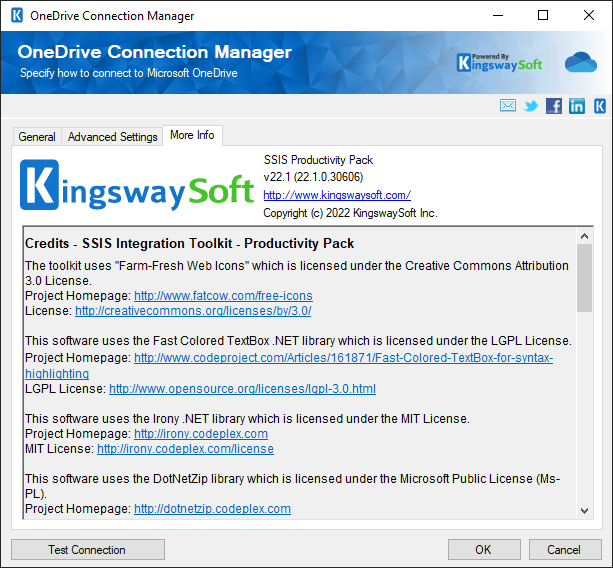Open the creativecommons.org license link
The height and width of the screenshot is (568, 613).
tap(193, 311)
